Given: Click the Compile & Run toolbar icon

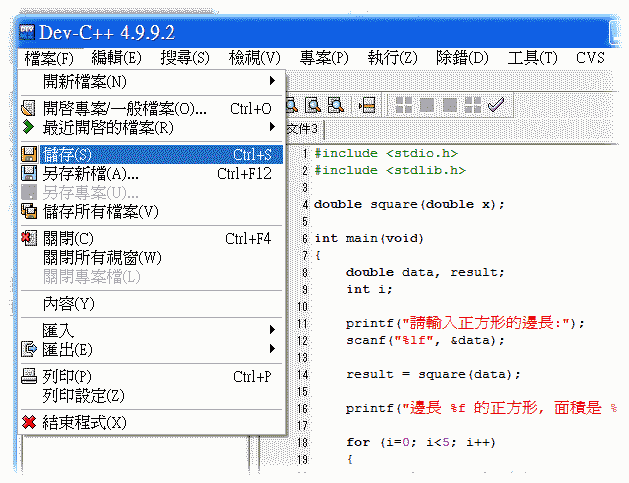Looking at the screenshot, I should [450, 105].
